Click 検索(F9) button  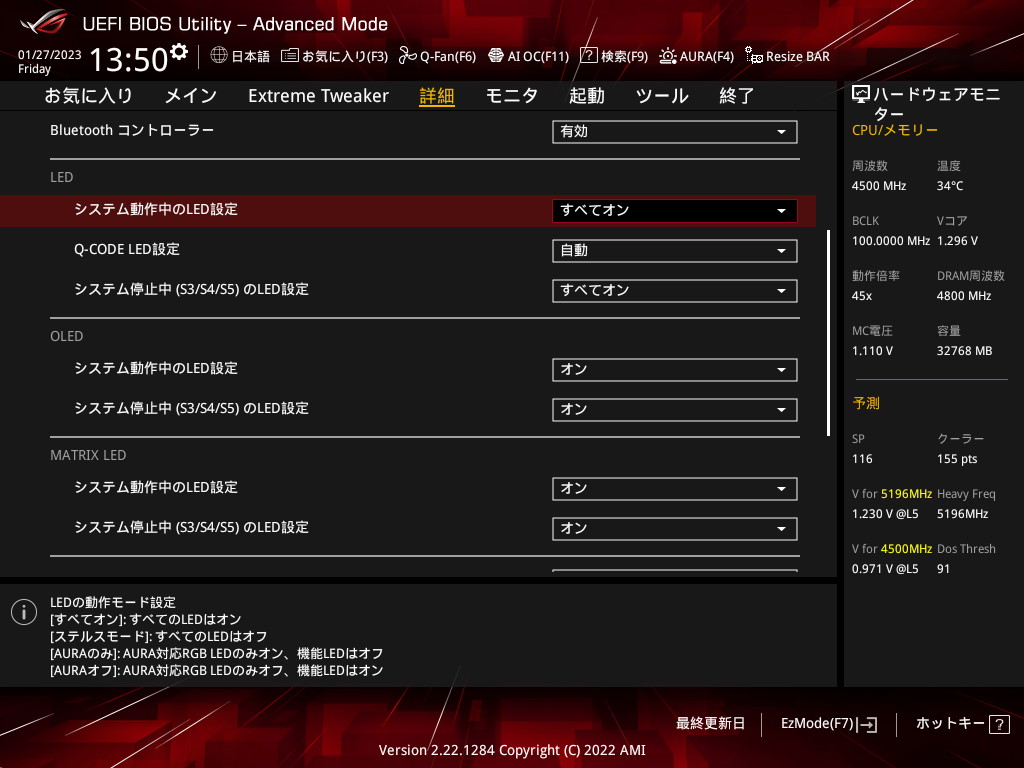tap(624, 56)
